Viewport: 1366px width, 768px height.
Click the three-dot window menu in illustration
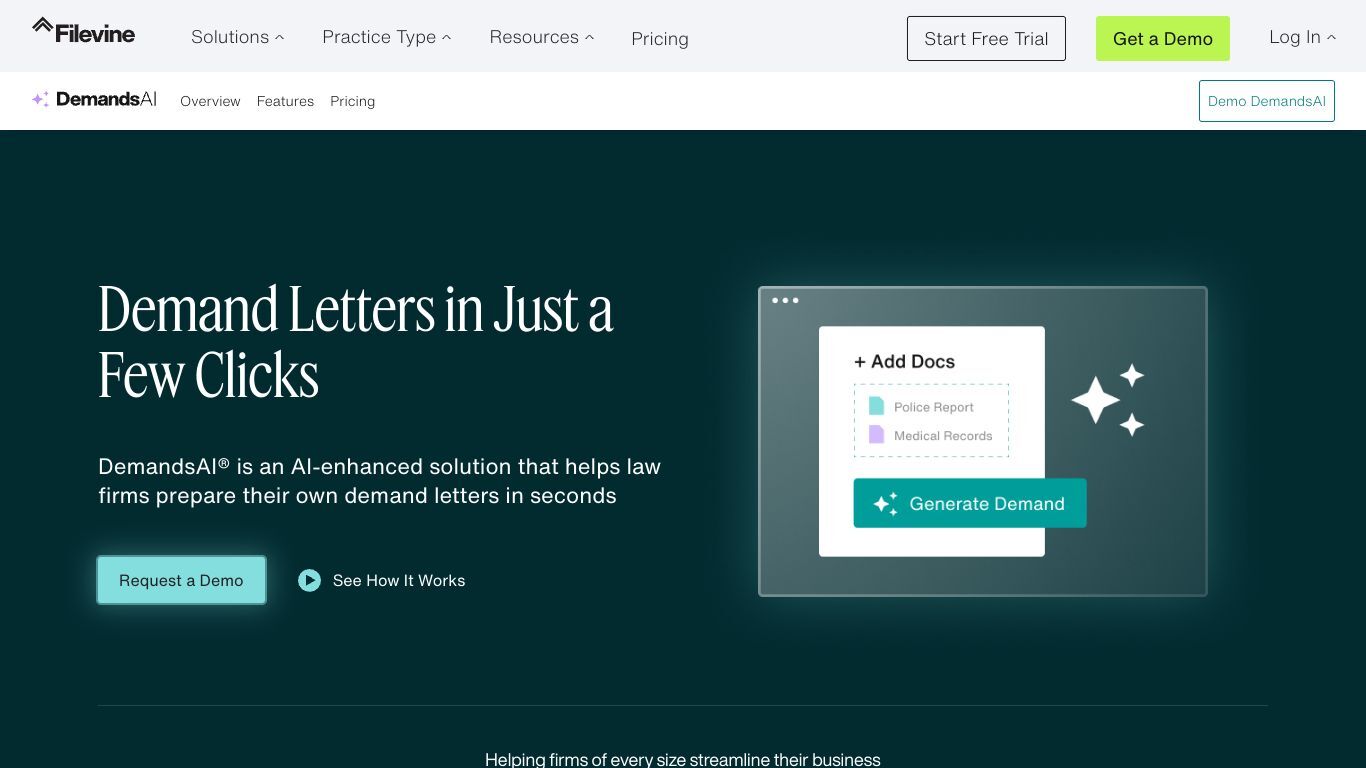785,300
